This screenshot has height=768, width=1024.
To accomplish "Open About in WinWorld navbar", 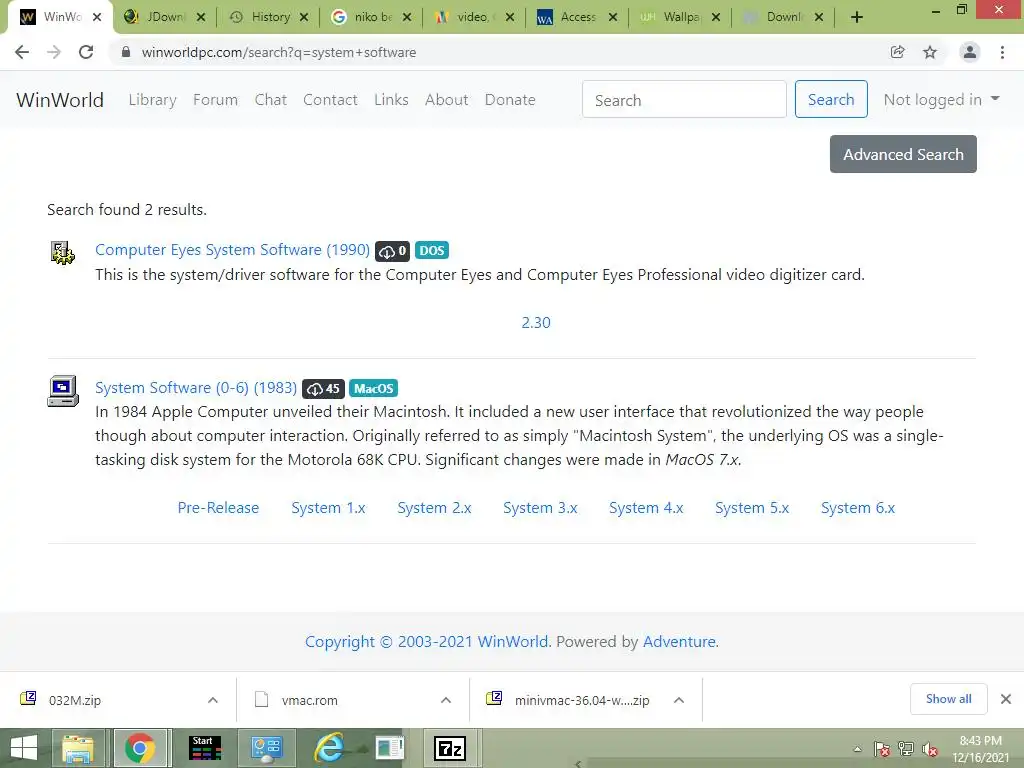I will click(447, 100).
